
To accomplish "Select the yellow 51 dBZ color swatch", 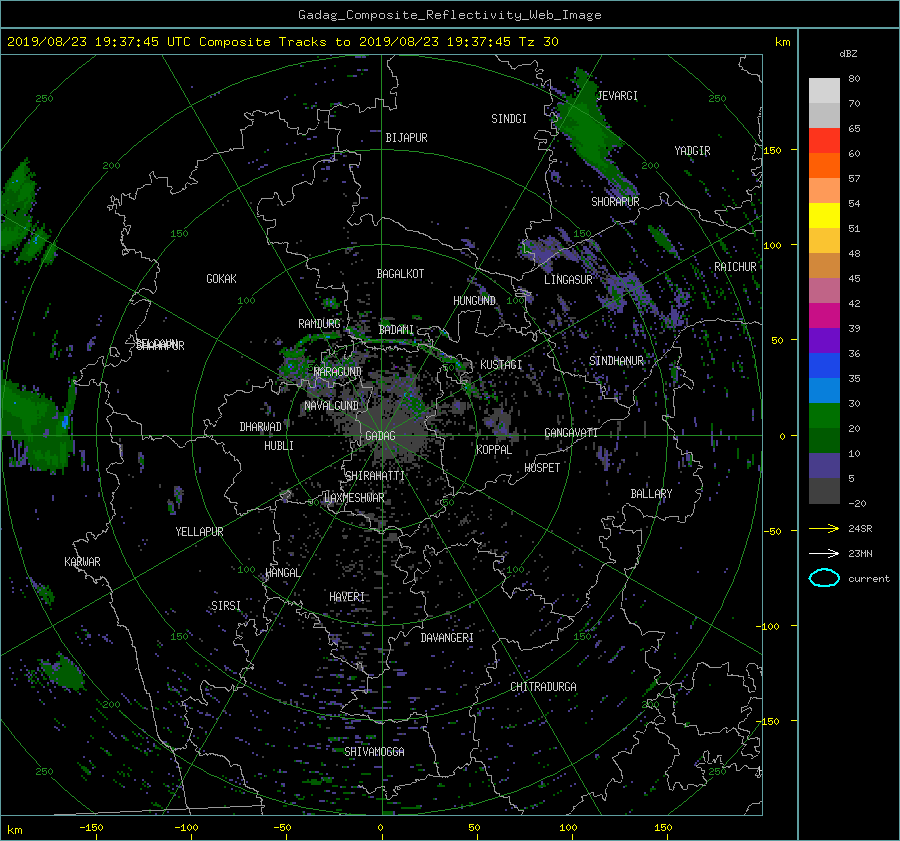I will [824, 215].
